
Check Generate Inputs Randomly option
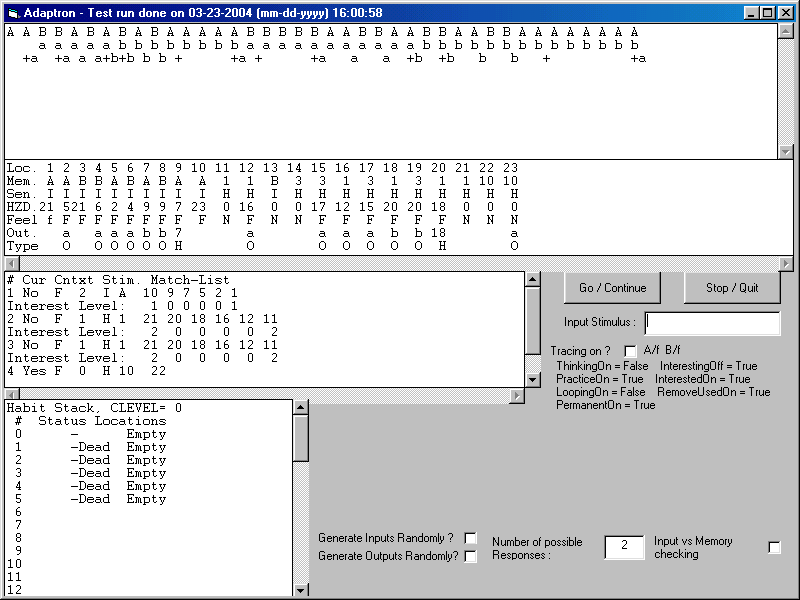point(470,538)
